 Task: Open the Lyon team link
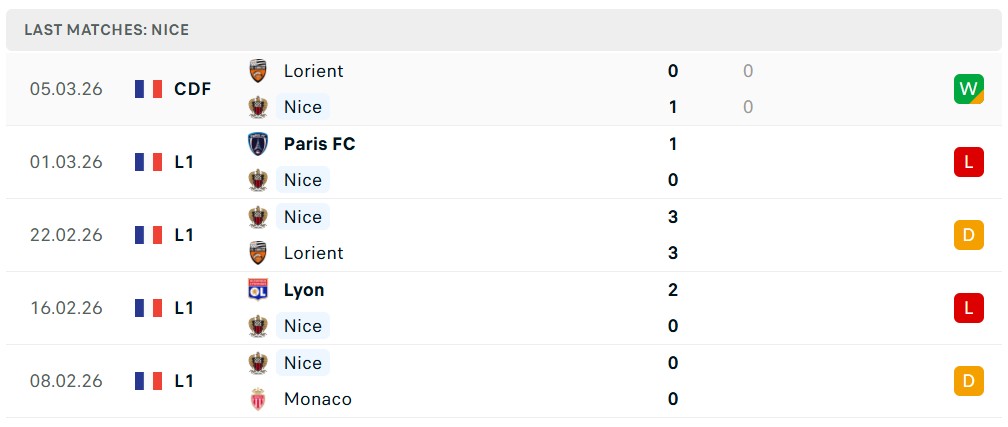click(304, 290)
